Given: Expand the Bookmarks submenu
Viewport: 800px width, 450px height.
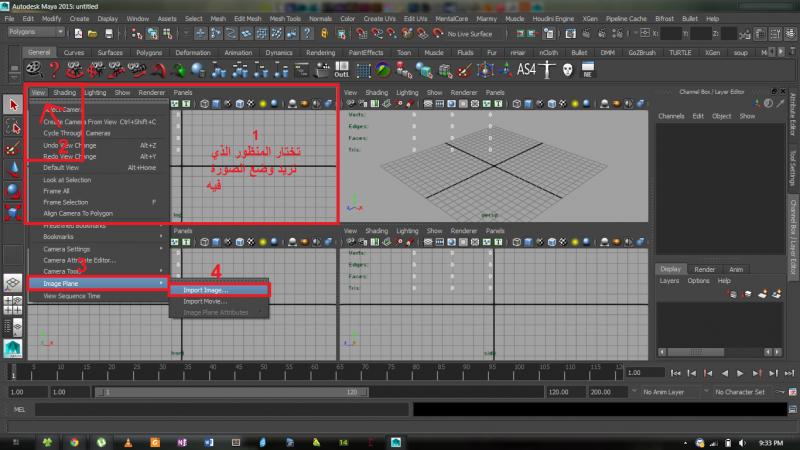Looking at the screenshot, I should [98, 237].
